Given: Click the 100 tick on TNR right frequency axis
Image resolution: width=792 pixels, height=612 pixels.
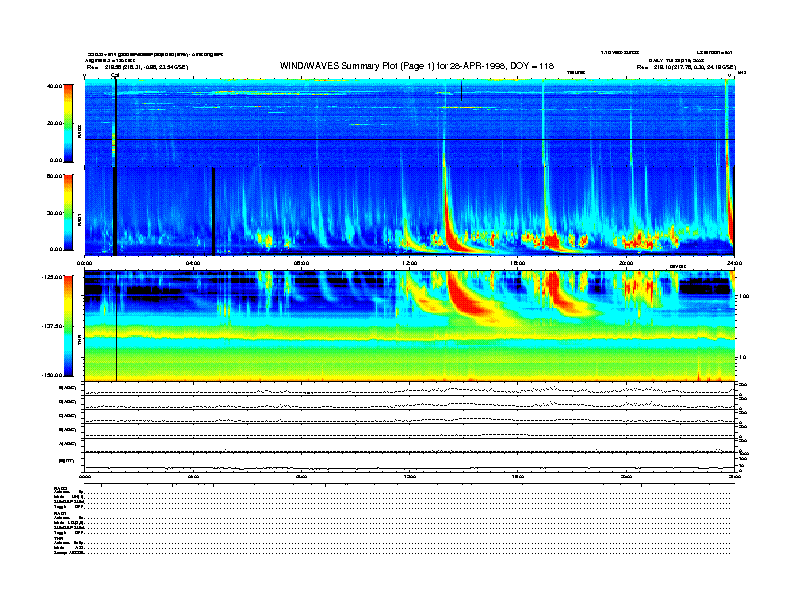Looking at the screenshot, I should (x=744, y=296).
